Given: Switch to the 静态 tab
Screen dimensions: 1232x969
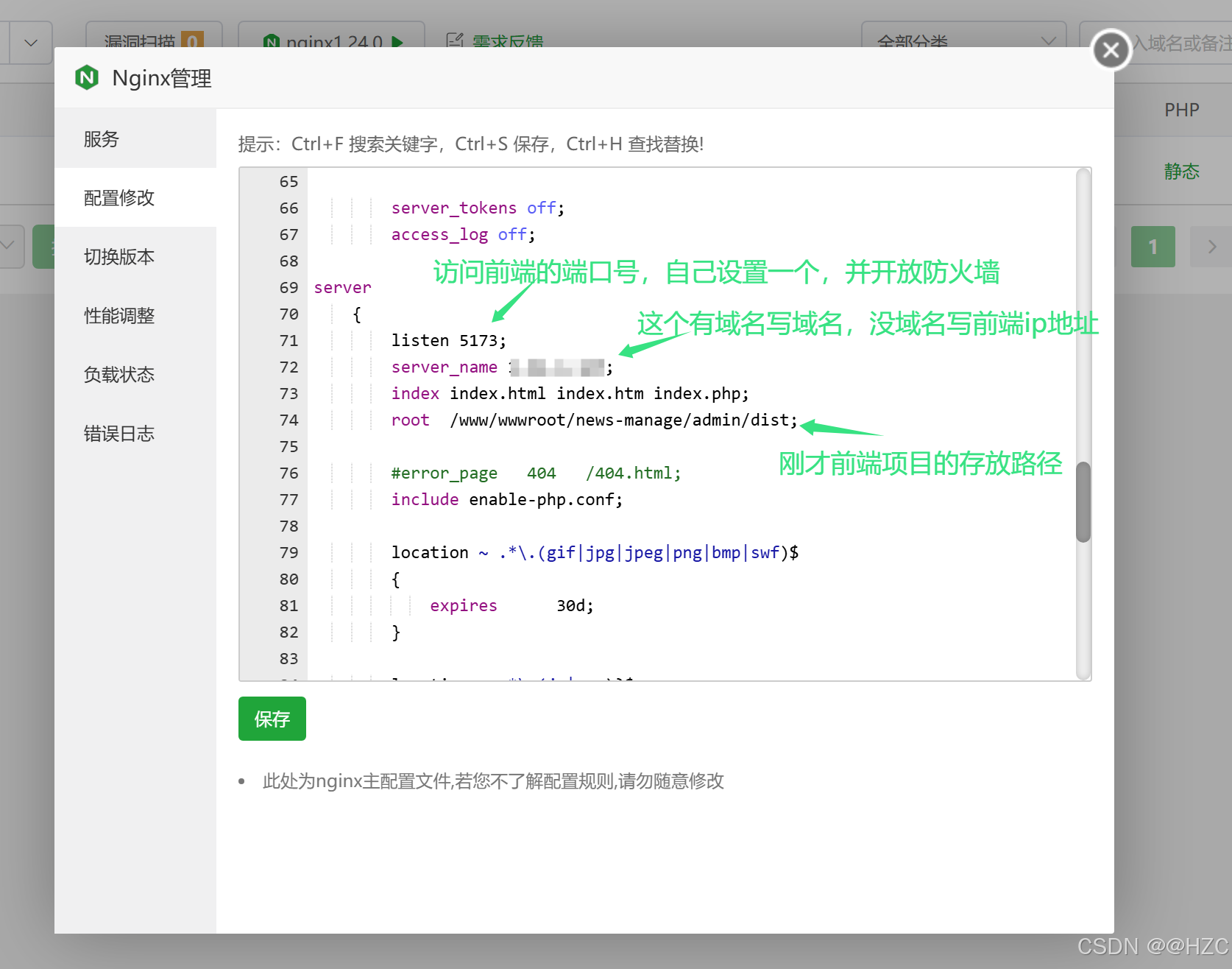Looking at the screenshot, I should click(x=1181, y=171).
